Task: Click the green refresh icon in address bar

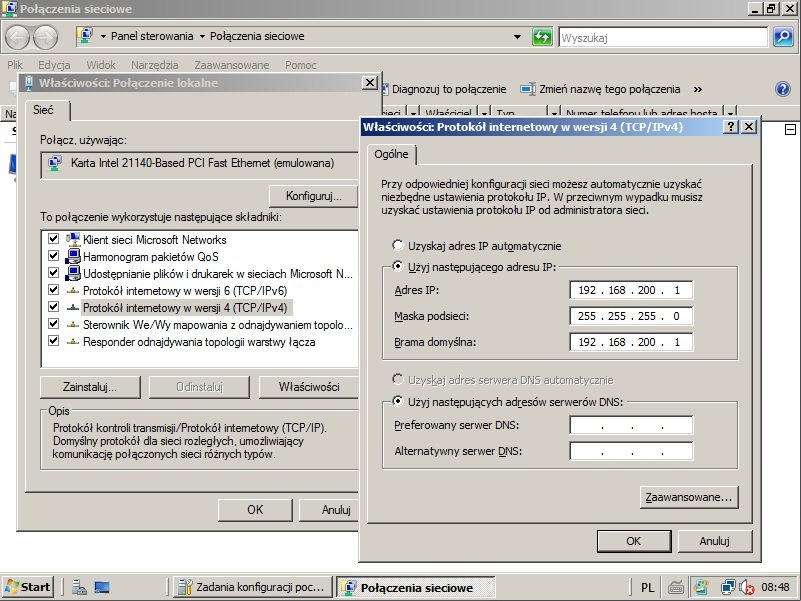Action: tap(542, 37)
